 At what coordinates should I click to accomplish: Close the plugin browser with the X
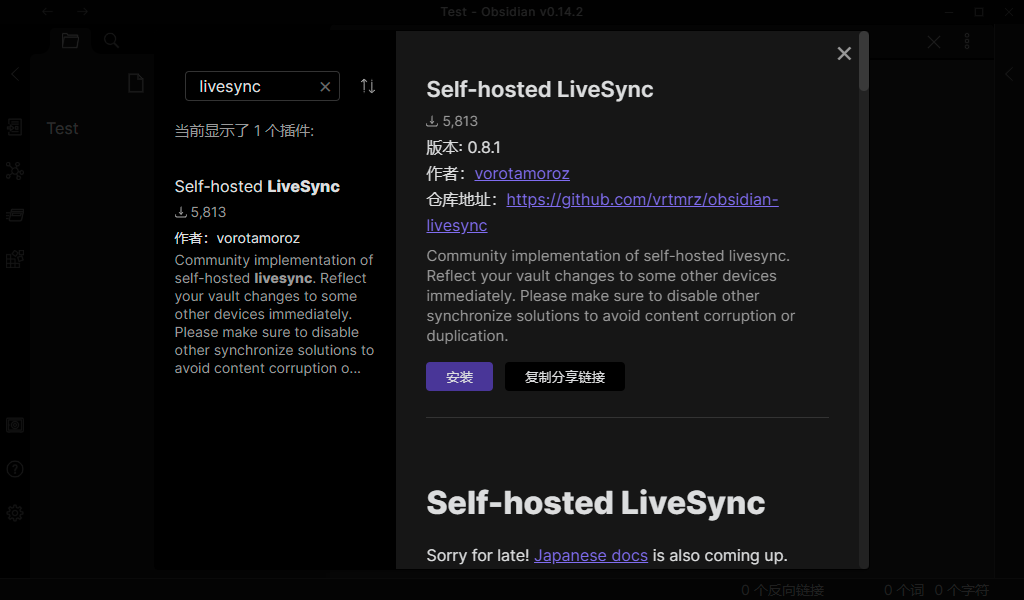[x=844, y=54]
